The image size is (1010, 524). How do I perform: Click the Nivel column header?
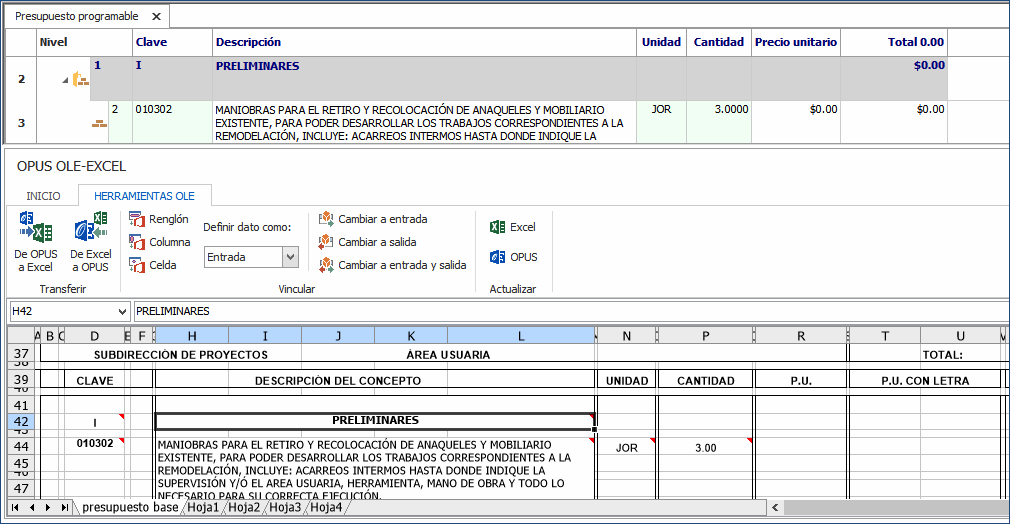pos(84,42)
